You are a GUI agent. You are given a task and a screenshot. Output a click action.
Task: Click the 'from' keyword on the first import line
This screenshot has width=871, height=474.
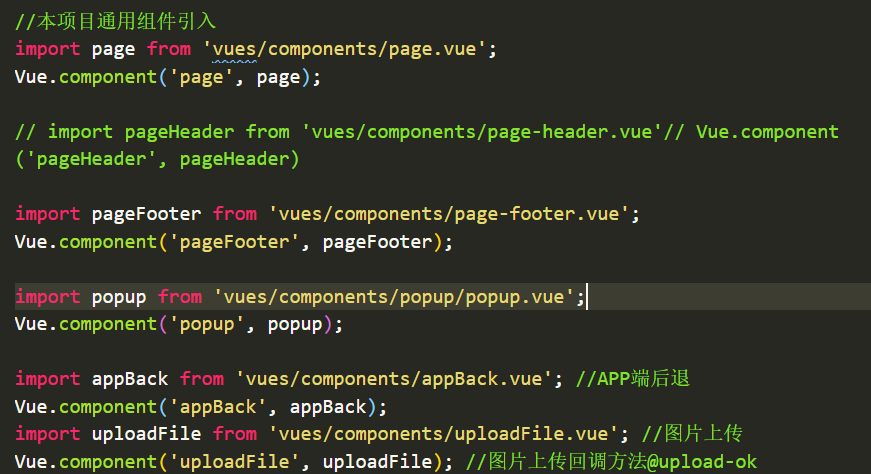click(x=169, y=49)
